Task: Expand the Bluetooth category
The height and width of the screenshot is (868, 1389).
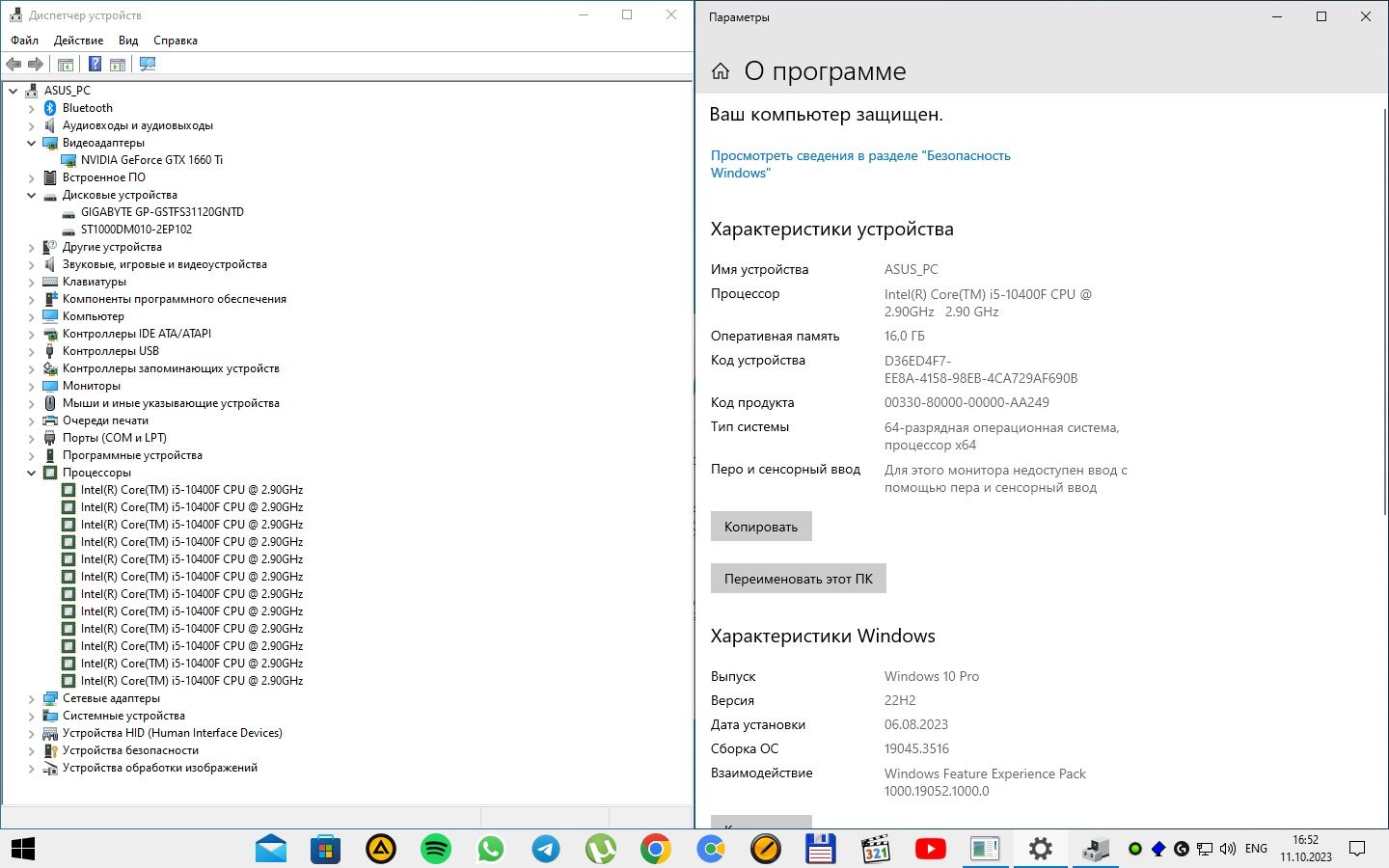Action: point(31,108)
